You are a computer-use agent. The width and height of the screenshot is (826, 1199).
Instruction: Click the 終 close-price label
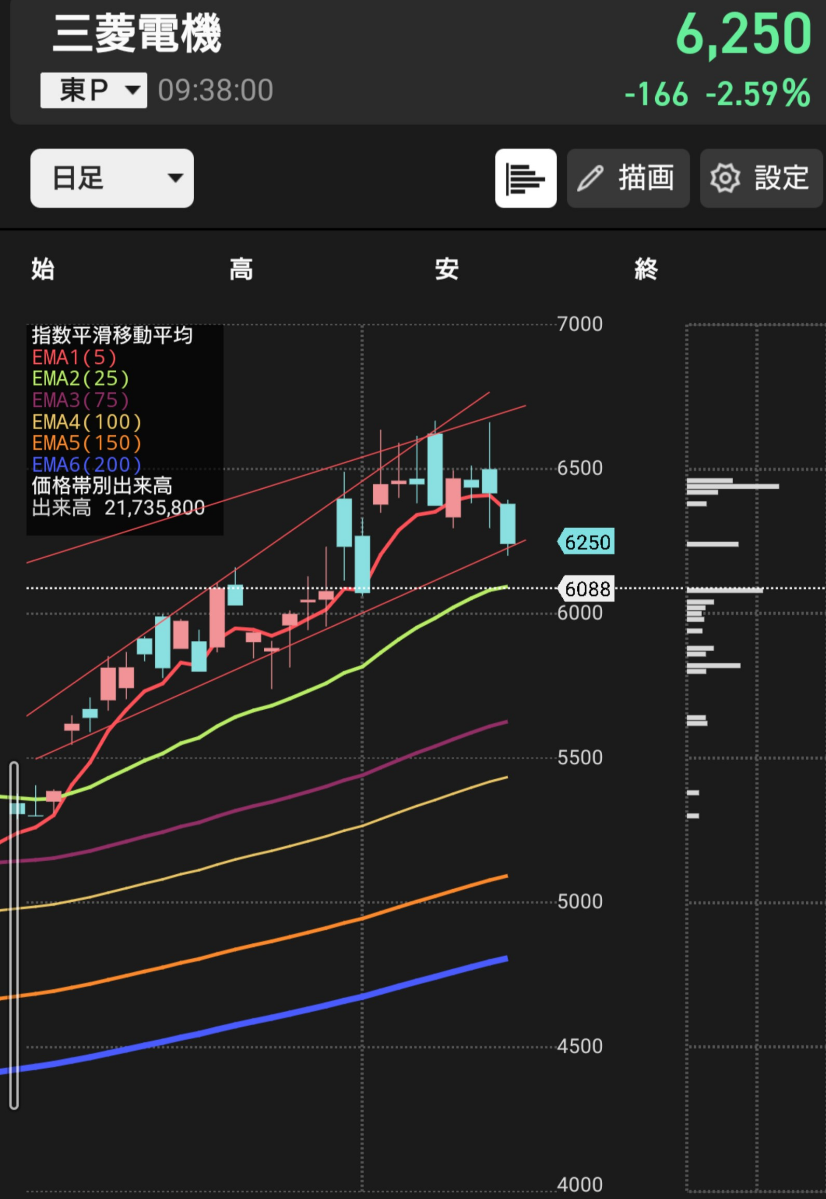(646, 269)
